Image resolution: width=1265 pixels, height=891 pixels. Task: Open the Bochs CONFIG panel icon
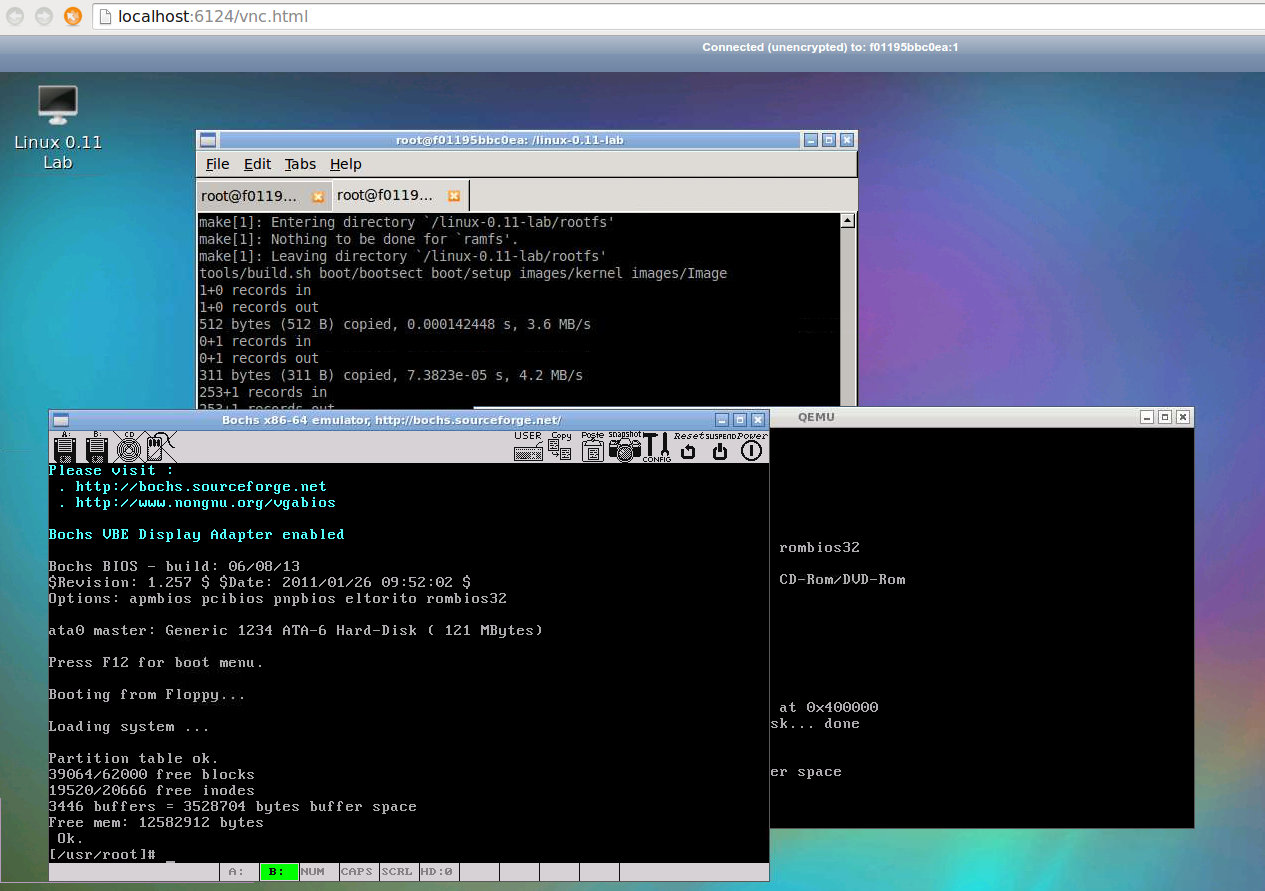tap(656, 449)
